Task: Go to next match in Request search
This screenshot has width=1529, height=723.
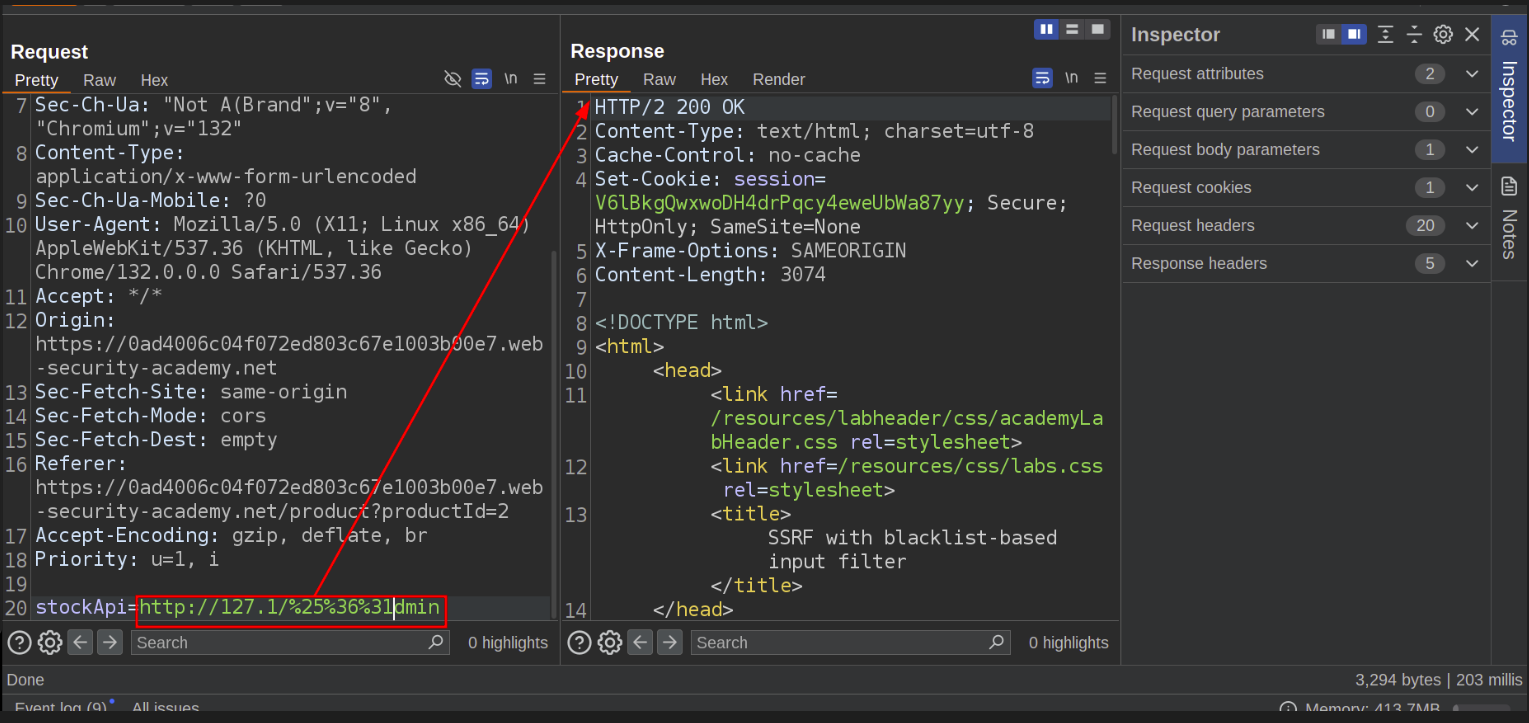Action: point(110,642)
